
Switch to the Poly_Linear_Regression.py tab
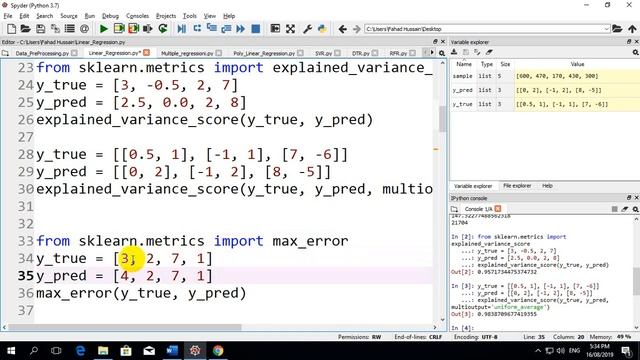pyautogui.click(x=264, y=53)
